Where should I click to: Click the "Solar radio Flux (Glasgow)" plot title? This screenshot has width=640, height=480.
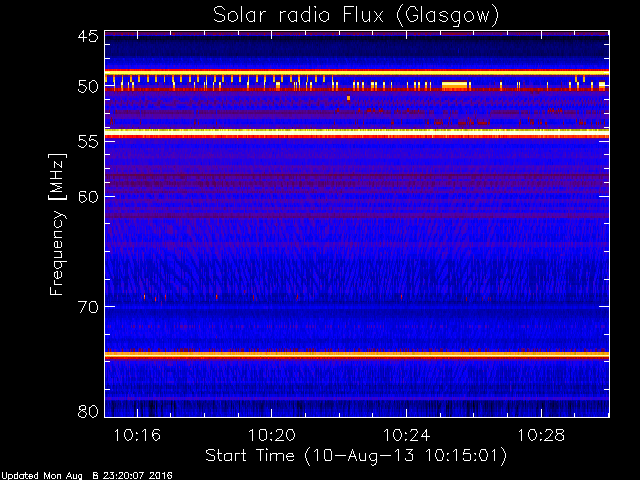(x=356, y=15)
